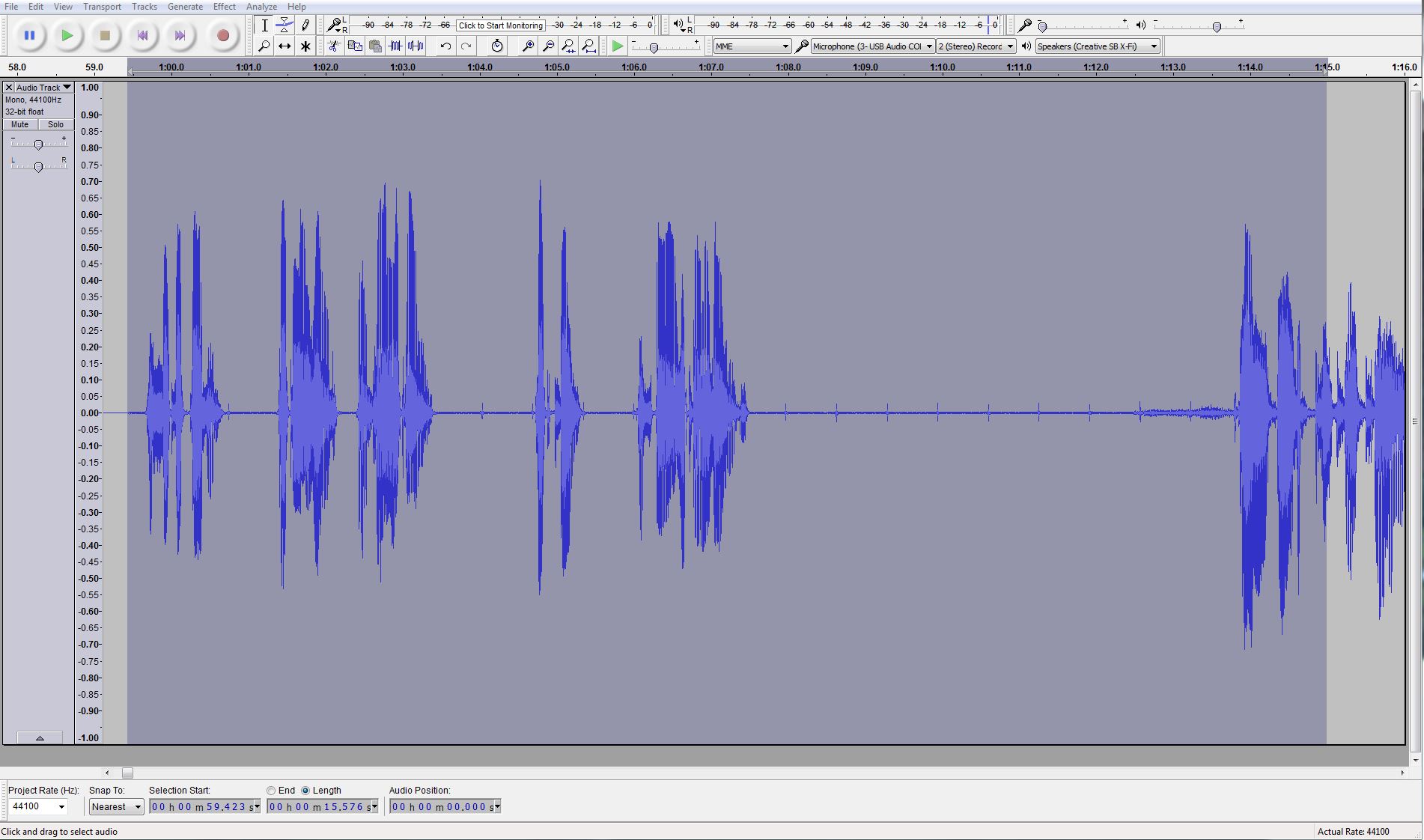
Task: Select the Envelope tool
Action: coord(285,25)
